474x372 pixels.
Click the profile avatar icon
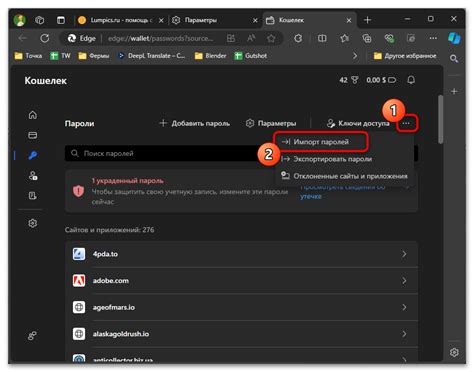click(x=20, y=20)
